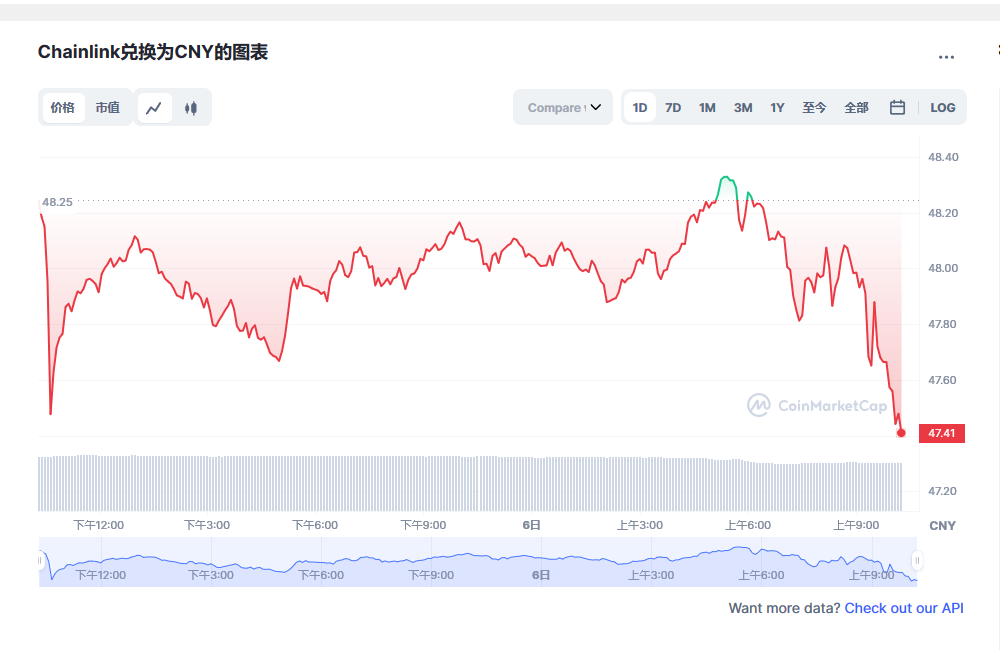Click the 47.41 current price label
This screenshot has height=650, width=1000.
[942, 433]
